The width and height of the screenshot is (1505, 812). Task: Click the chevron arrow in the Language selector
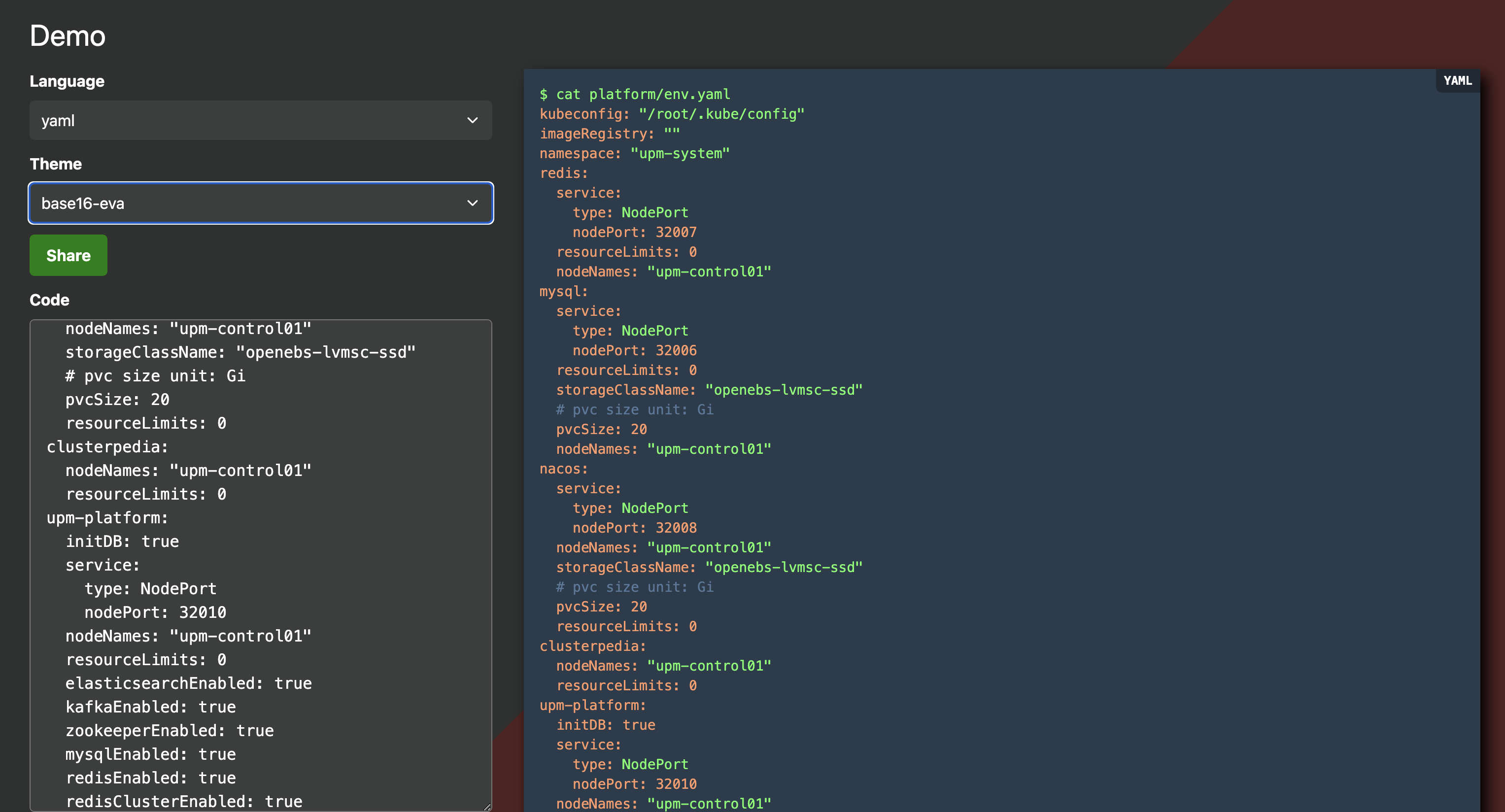pyautogui.click(x=472, y=120)
